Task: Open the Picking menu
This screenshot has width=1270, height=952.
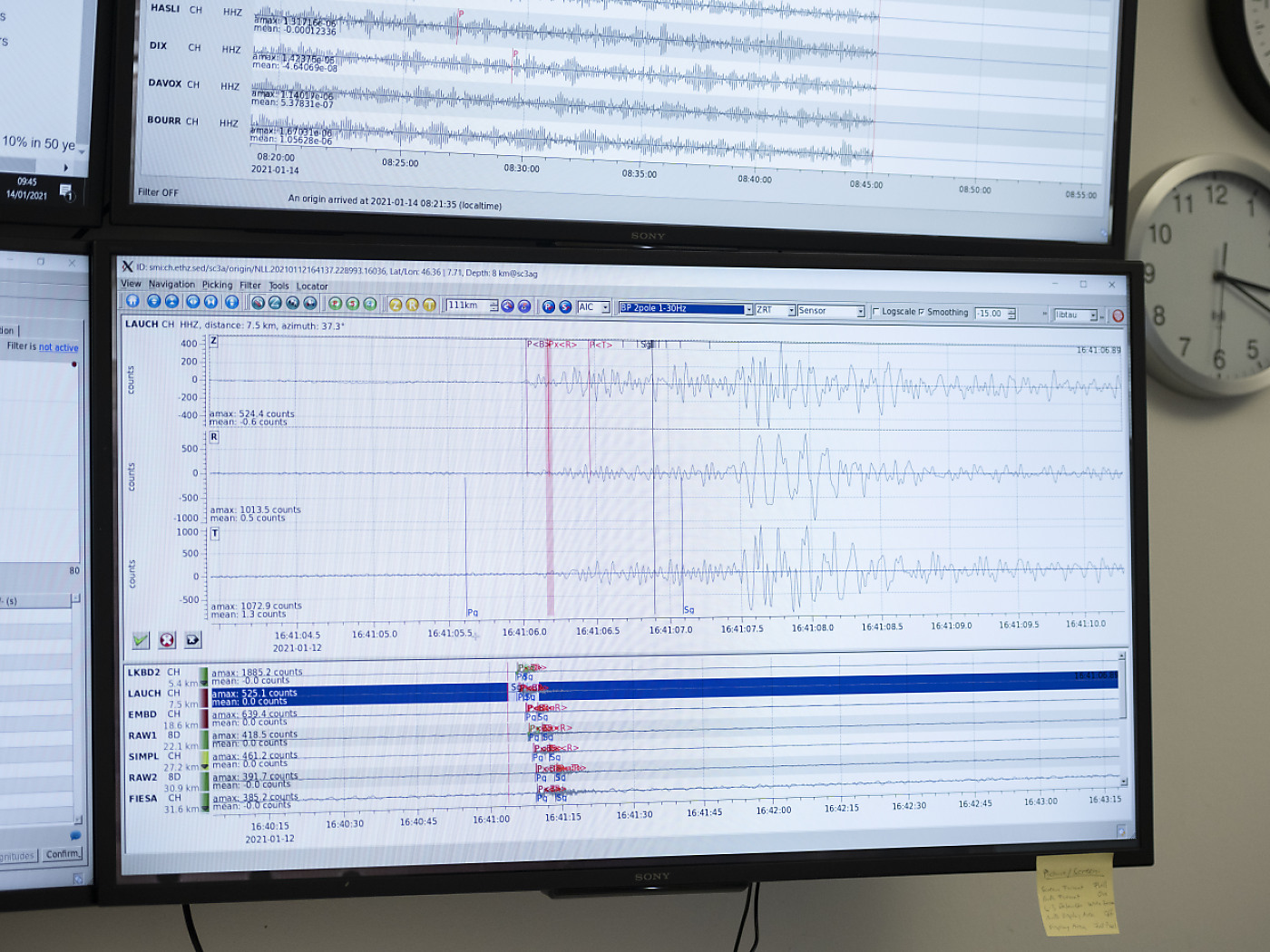Action: coord(217,285)
